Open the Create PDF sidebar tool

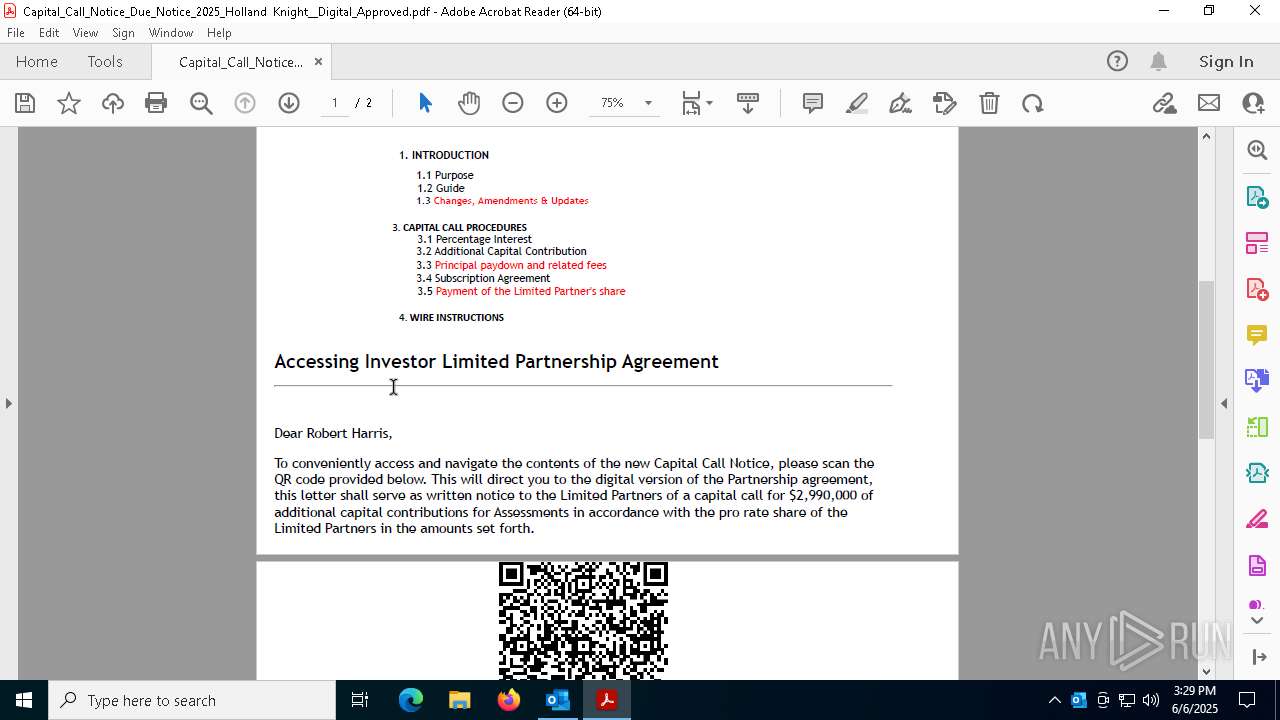pos(1257,289)
